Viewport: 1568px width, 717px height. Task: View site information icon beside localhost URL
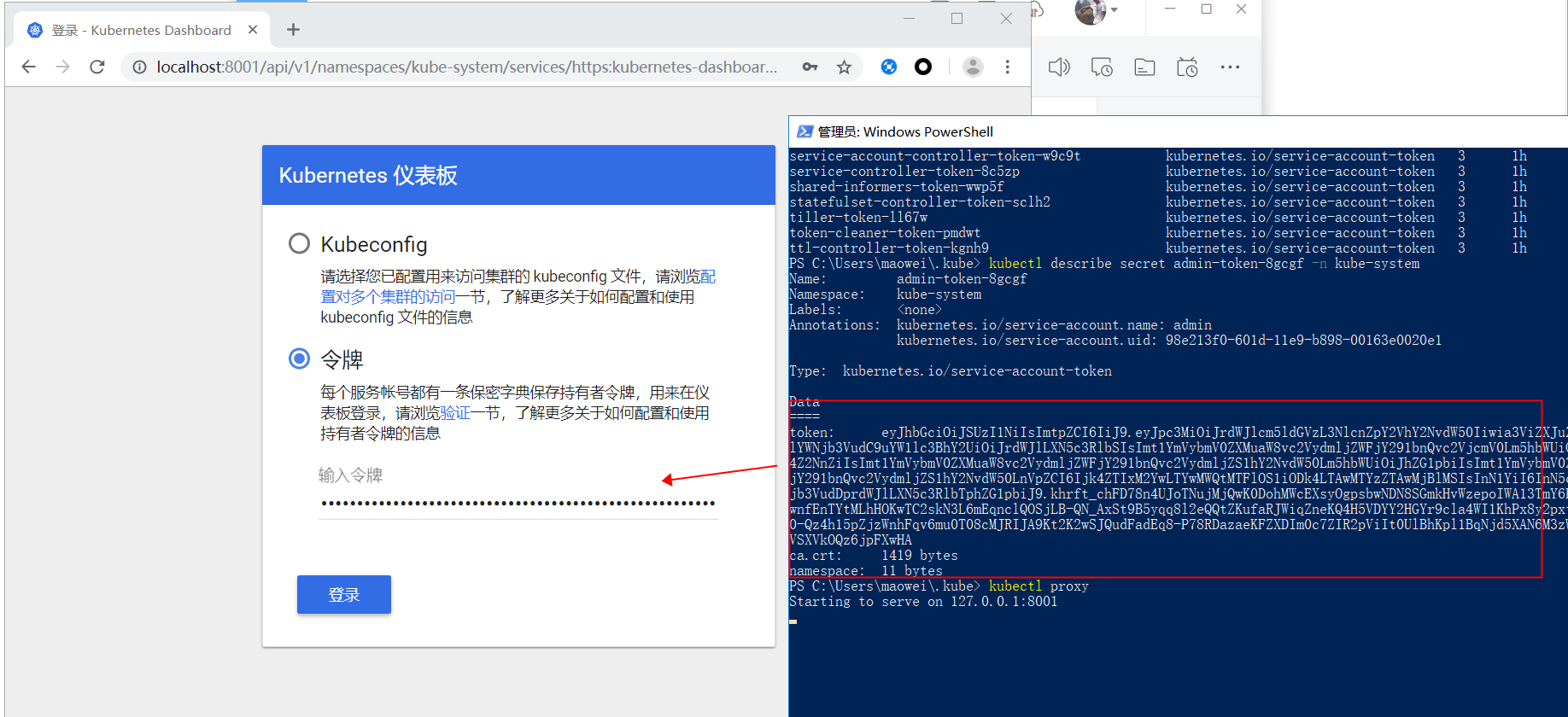point(139,67)
